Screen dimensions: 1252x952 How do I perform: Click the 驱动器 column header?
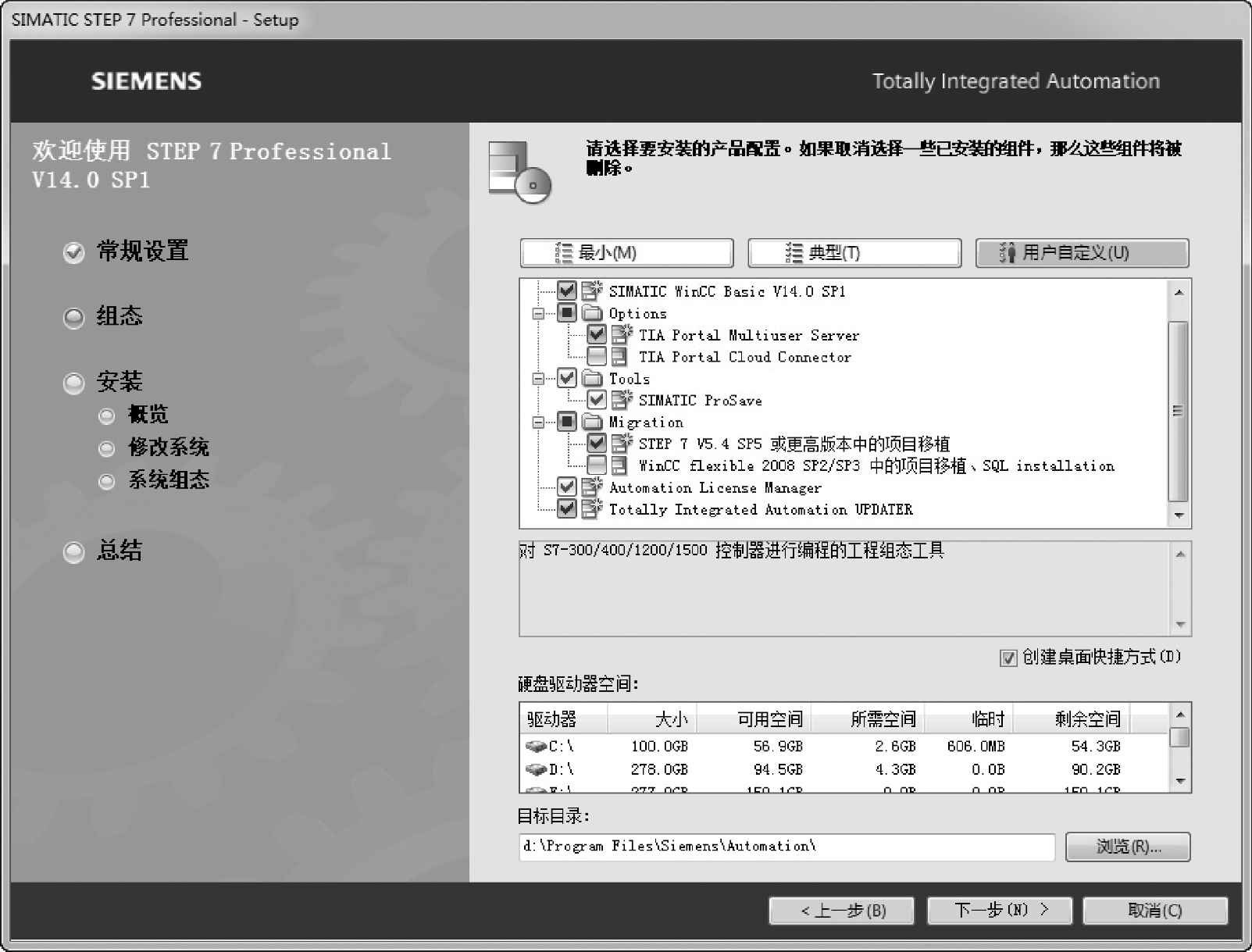pyautogui.click(x=563, y=718)
